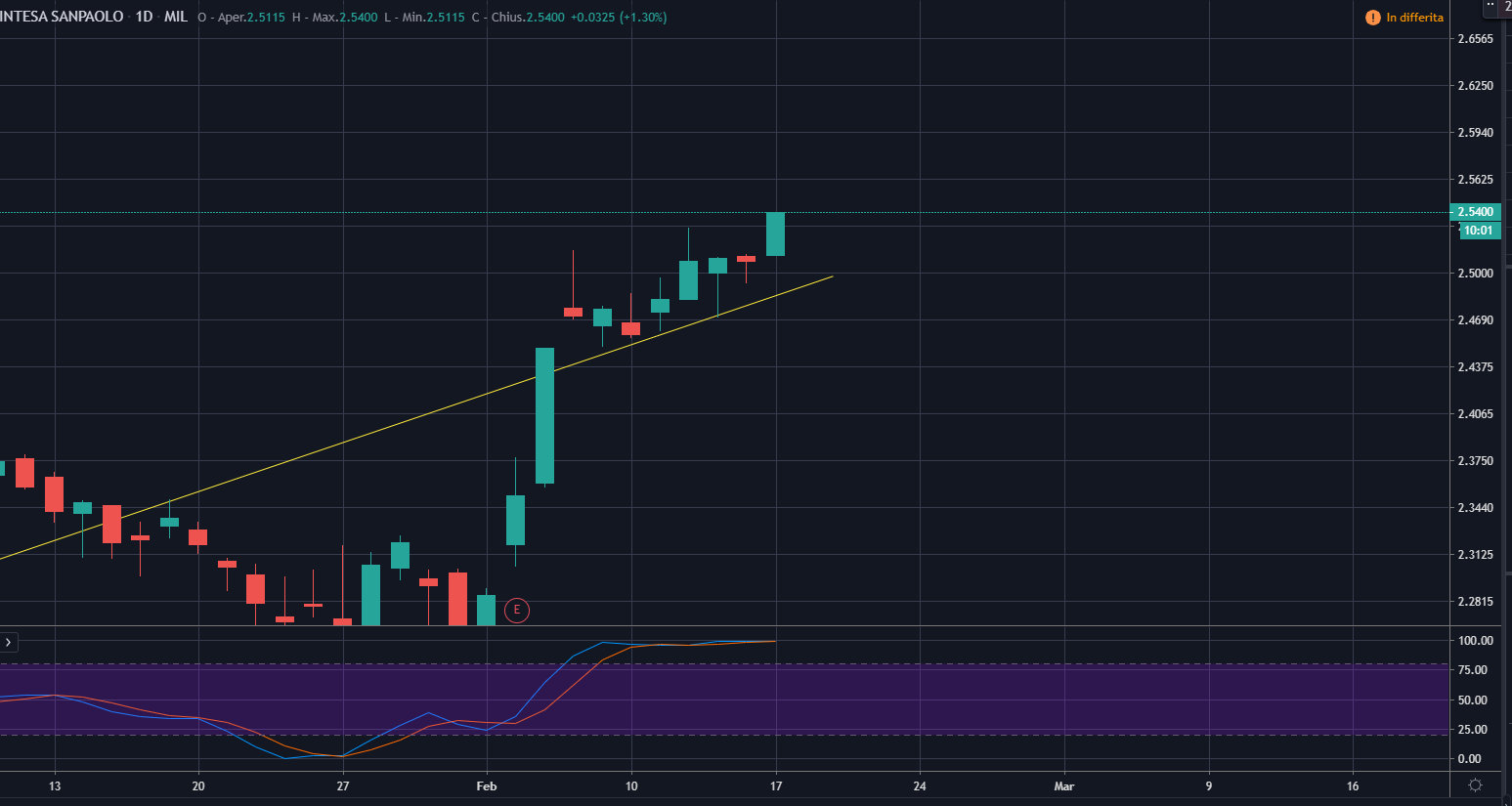Click the '10' date on time axis

coord(631,786)
